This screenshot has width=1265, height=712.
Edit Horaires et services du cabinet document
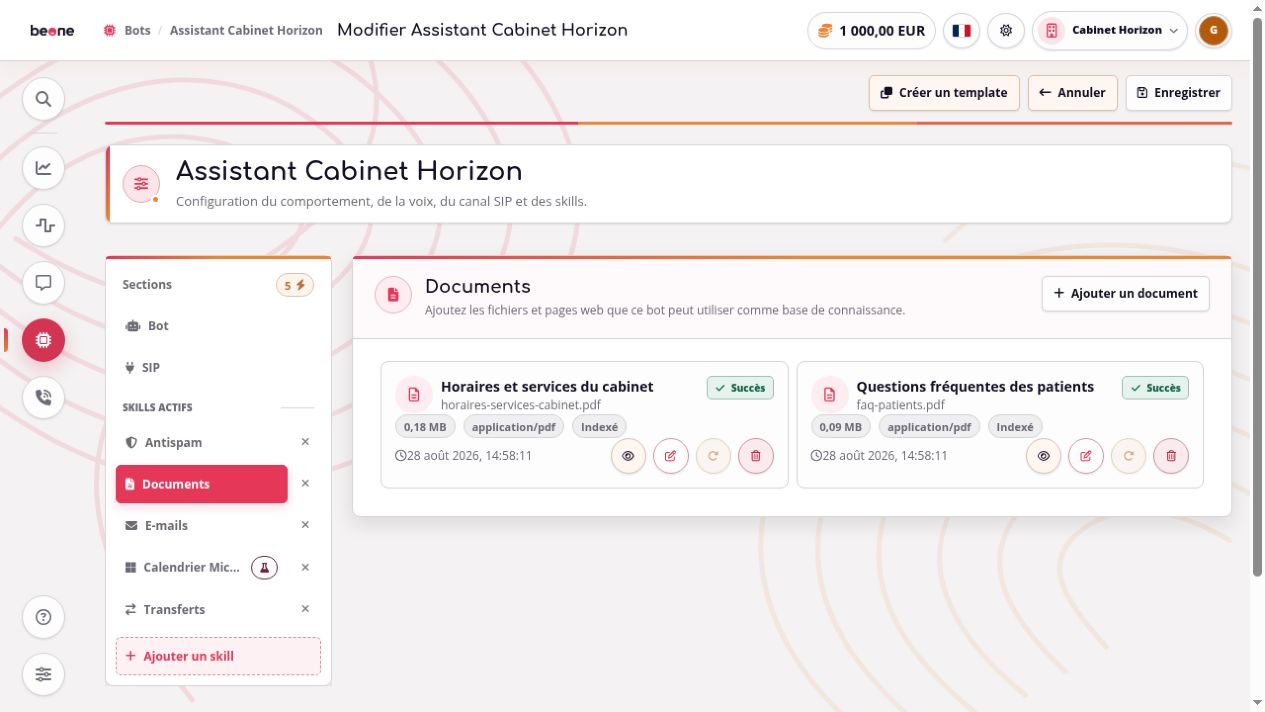[671, 456]
